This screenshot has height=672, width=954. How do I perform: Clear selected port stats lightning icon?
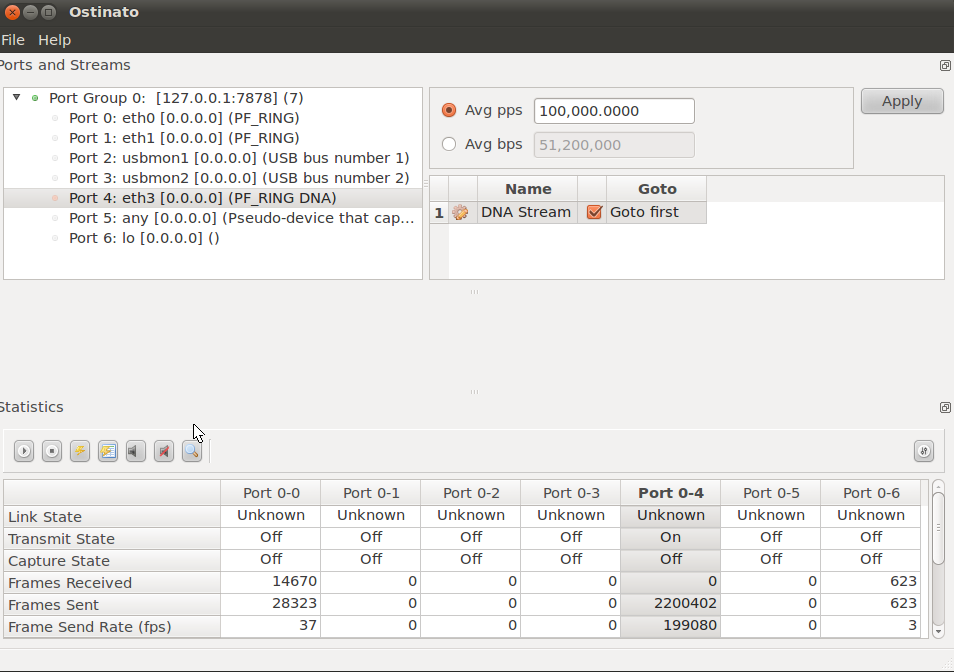point(80,451)
